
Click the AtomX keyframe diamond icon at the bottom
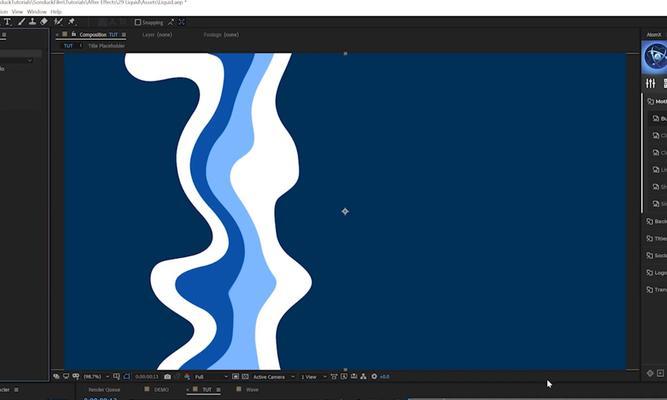650,373
